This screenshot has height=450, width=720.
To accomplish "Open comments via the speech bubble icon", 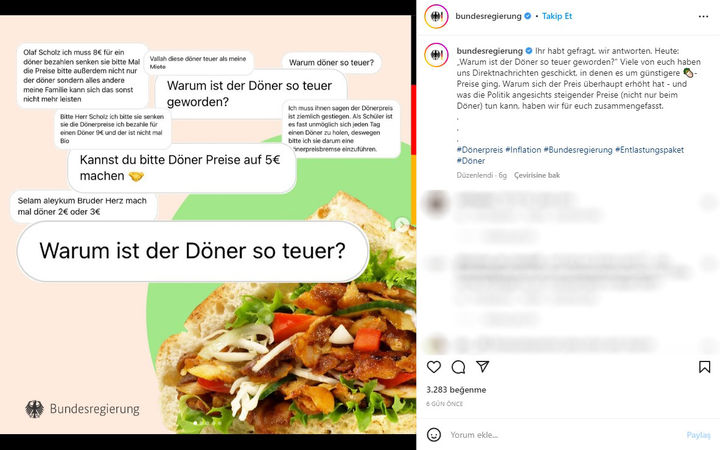I will tap(458, 366).
